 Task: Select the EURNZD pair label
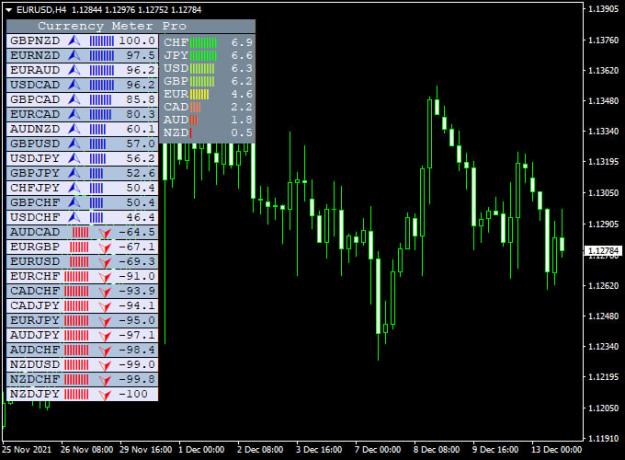coord(35,55)
